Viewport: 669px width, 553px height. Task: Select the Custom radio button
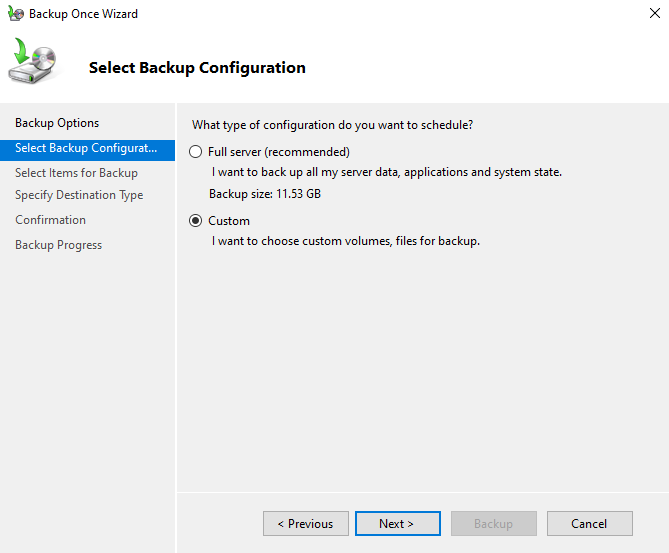tap(195, 221)
